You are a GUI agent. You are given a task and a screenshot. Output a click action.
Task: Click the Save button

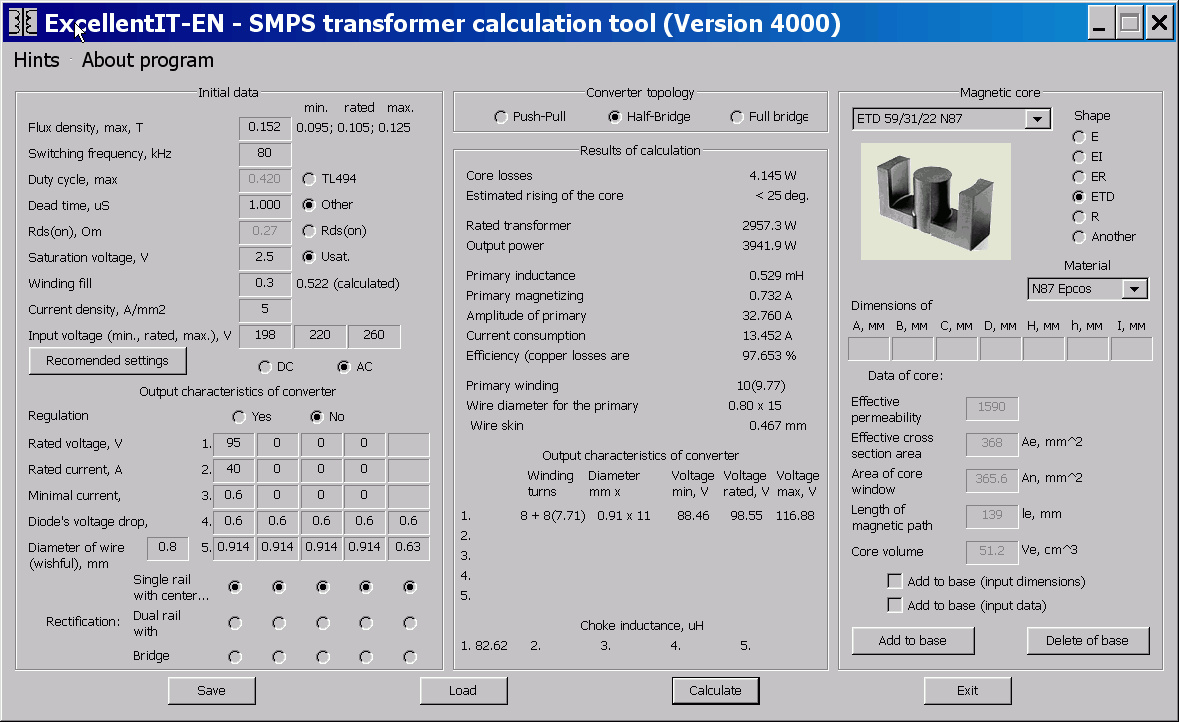[x=211, y=690]
